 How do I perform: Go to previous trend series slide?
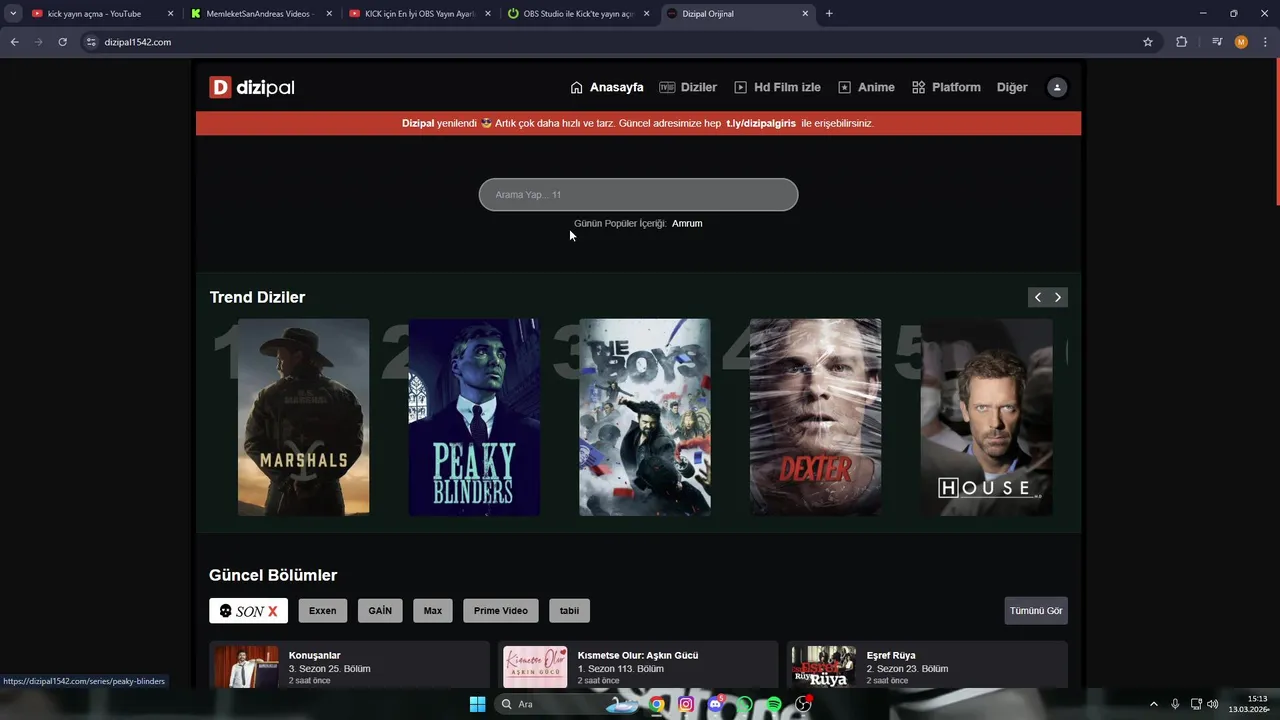[1038, 297]
